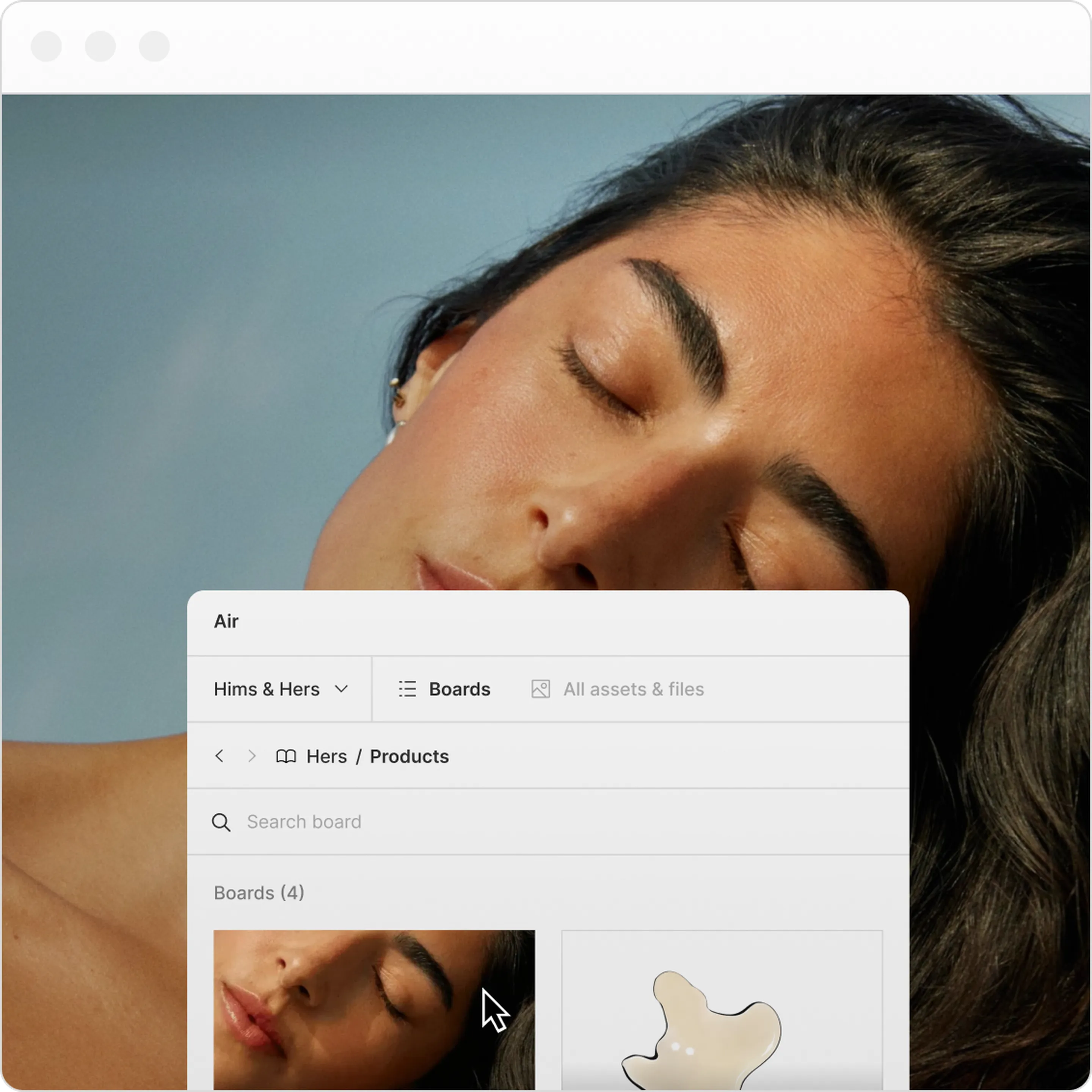1092x1092 pixels.
Task: Go forward with the right chevron arrow
Action: (x=252, y=756)
